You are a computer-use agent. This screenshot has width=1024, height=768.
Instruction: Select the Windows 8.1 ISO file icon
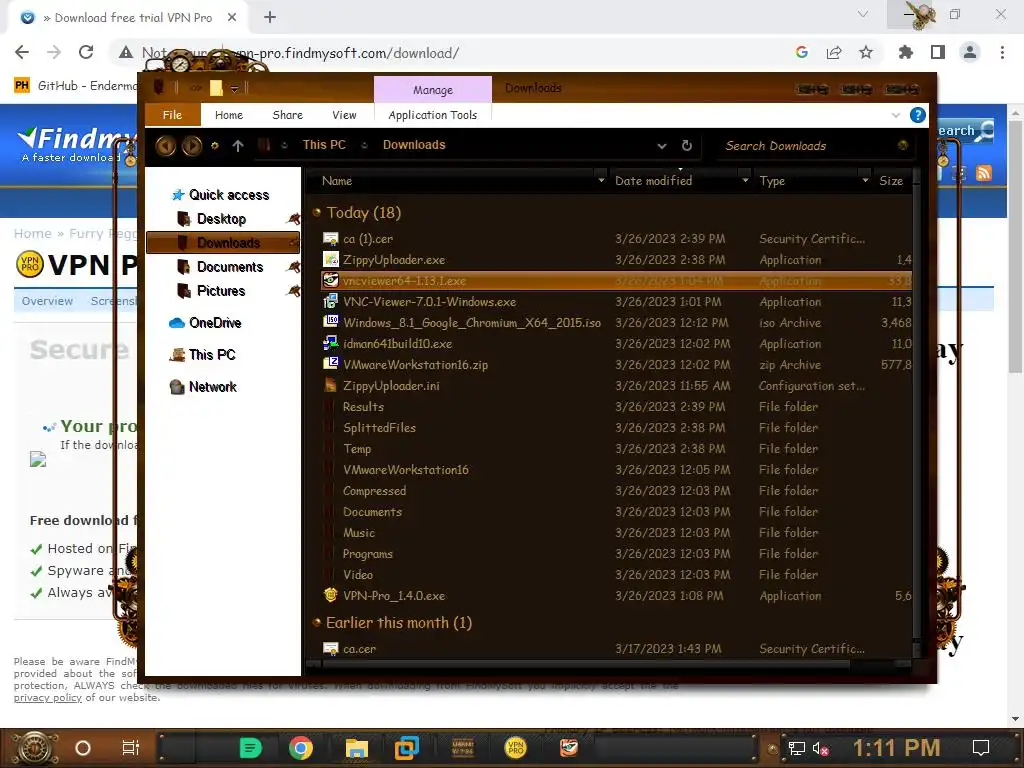point(331,323)
